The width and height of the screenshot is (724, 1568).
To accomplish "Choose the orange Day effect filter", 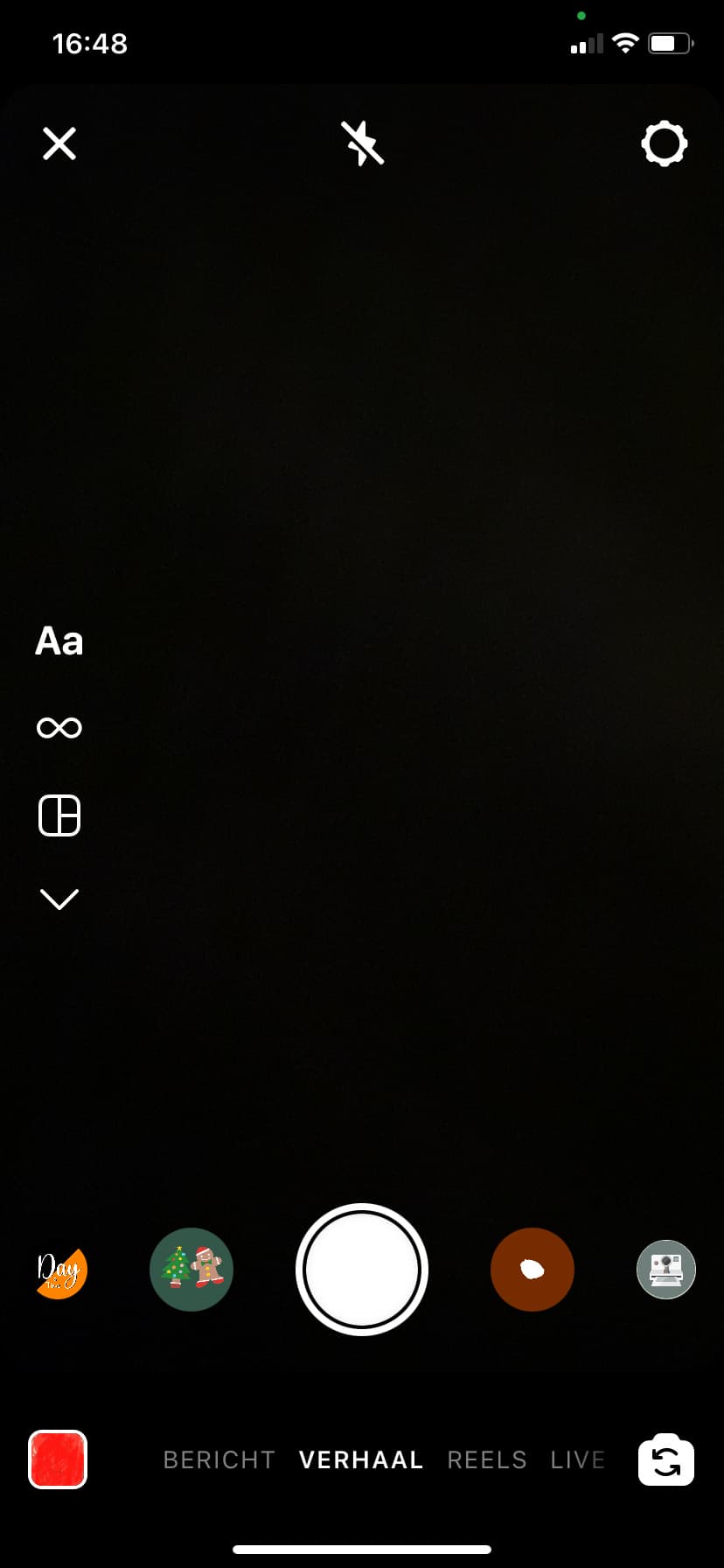I will coord(60,1270).
